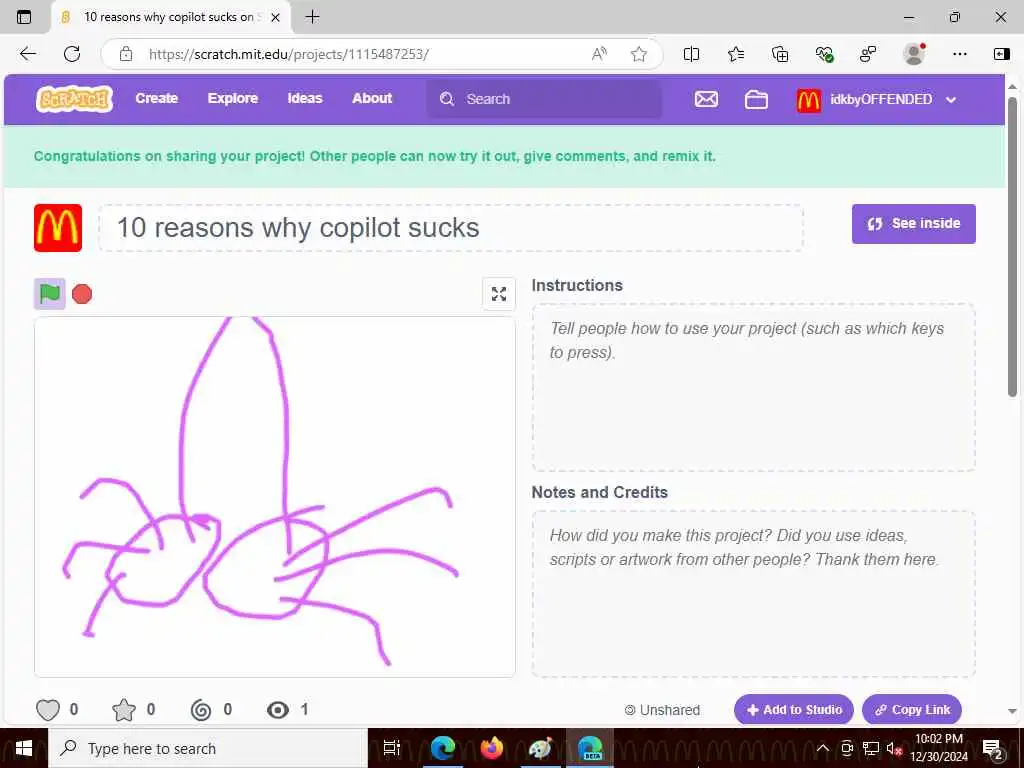Add page to favorites star

click(639, 54)
